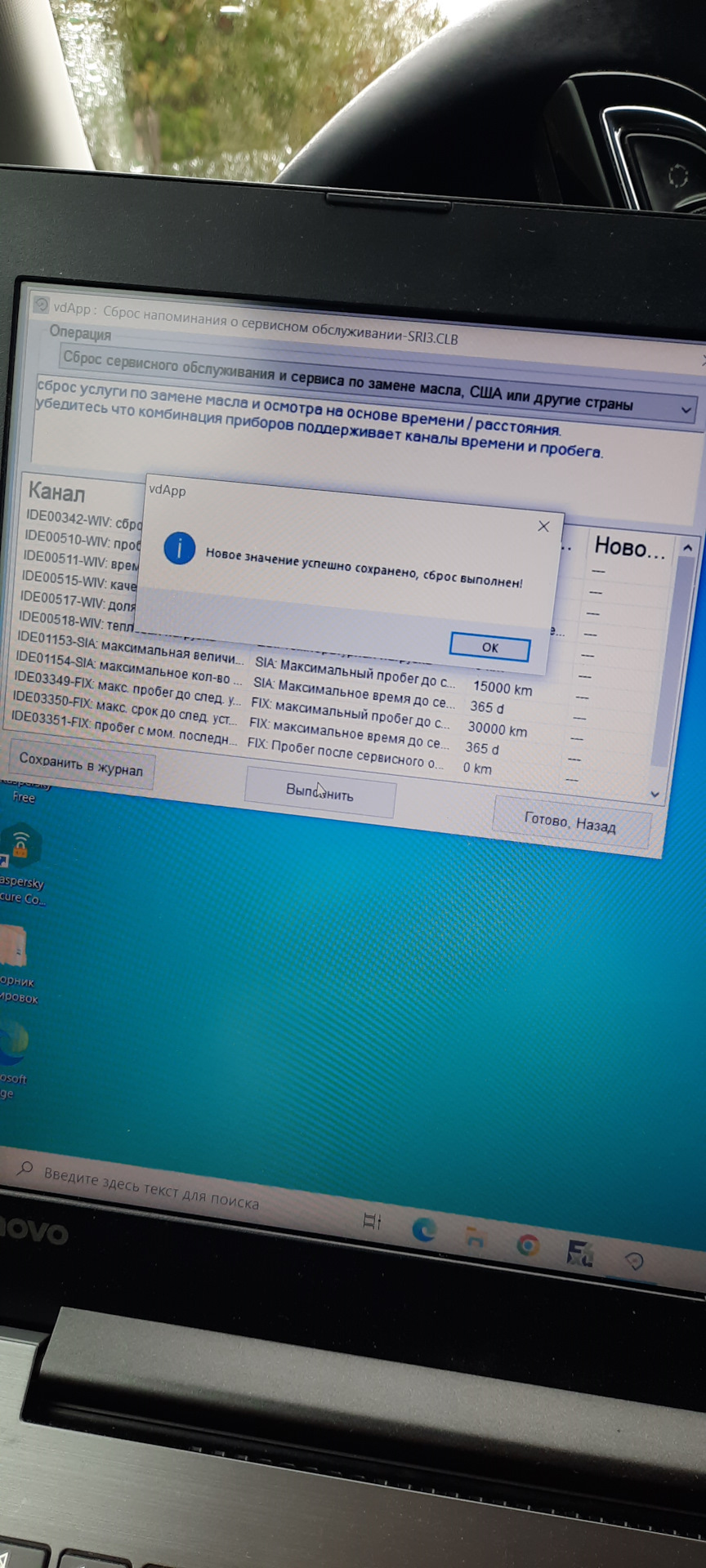Select the IDE00518-WIV channel row
The height and width of the screenshot is (1568, 706).
[x=75, y=620]
